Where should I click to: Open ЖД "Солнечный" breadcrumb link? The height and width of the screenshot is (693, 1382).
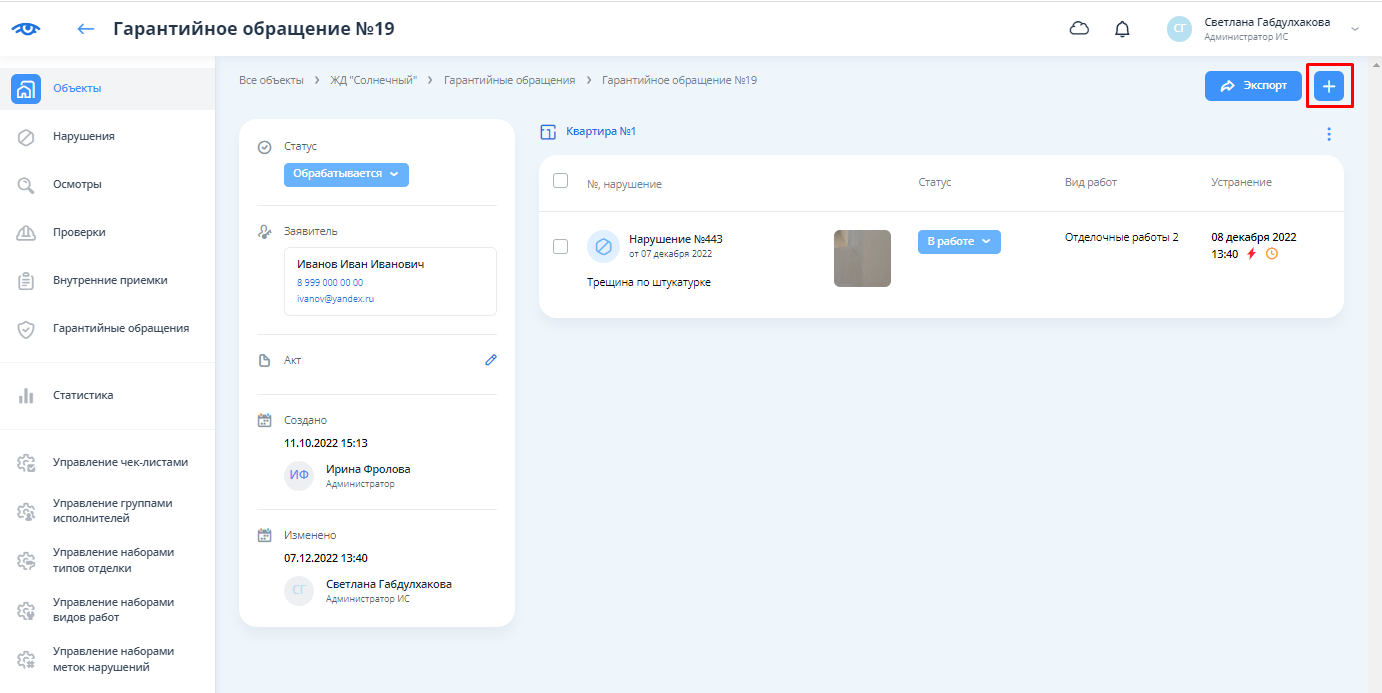[x=373, y=80]
